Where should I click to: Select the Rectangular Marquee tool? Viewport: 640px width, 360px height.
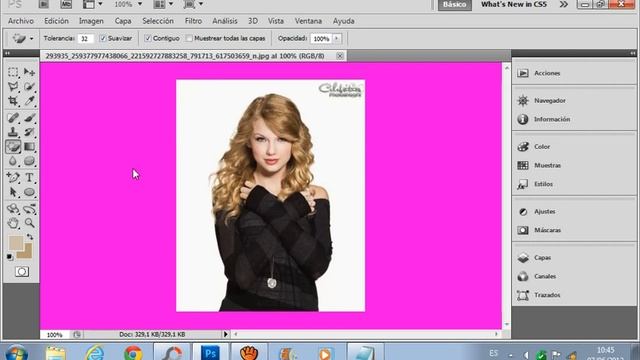[13, 72]
